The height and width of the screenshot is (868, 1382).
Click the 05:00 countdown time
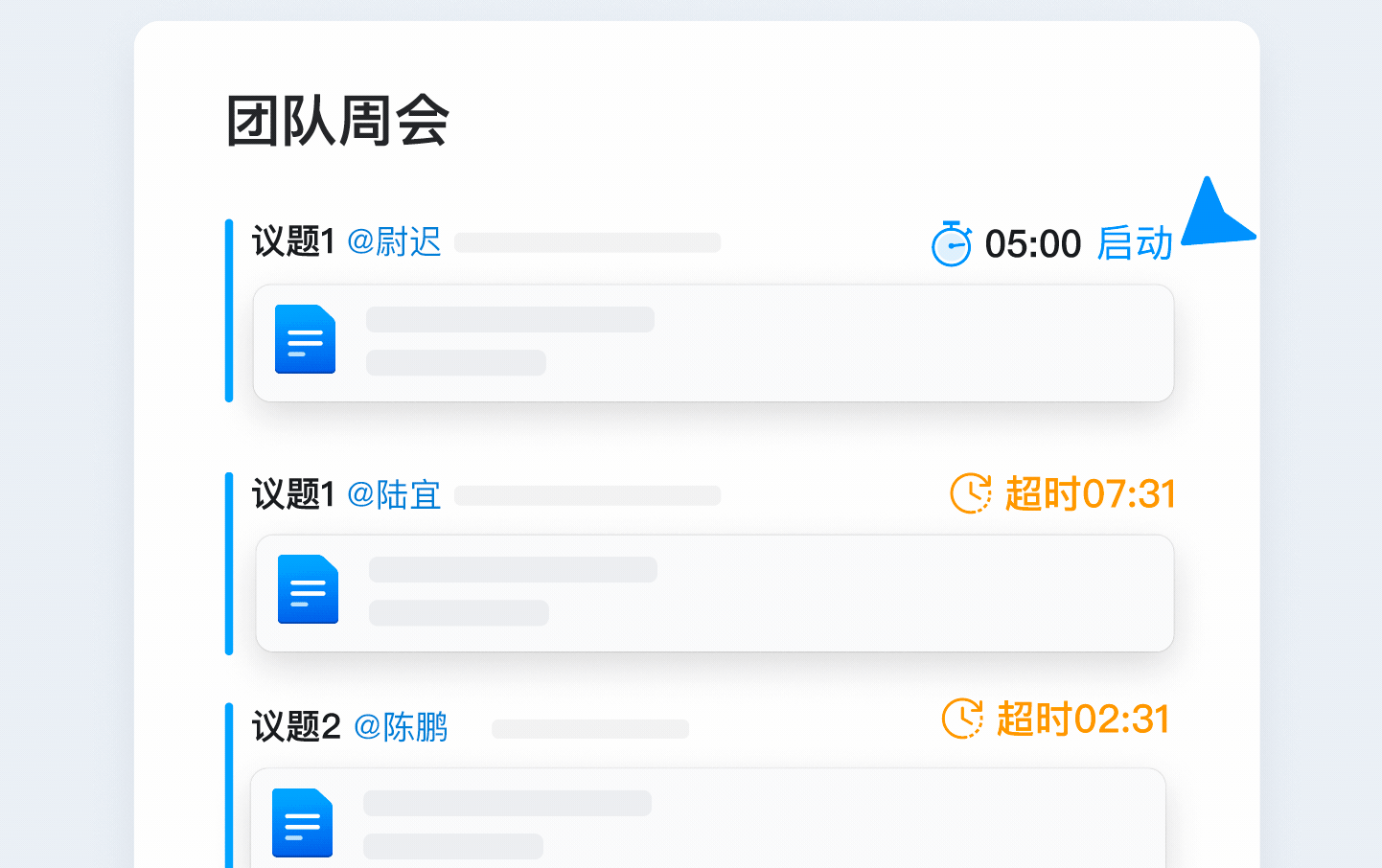point(1033,244)
